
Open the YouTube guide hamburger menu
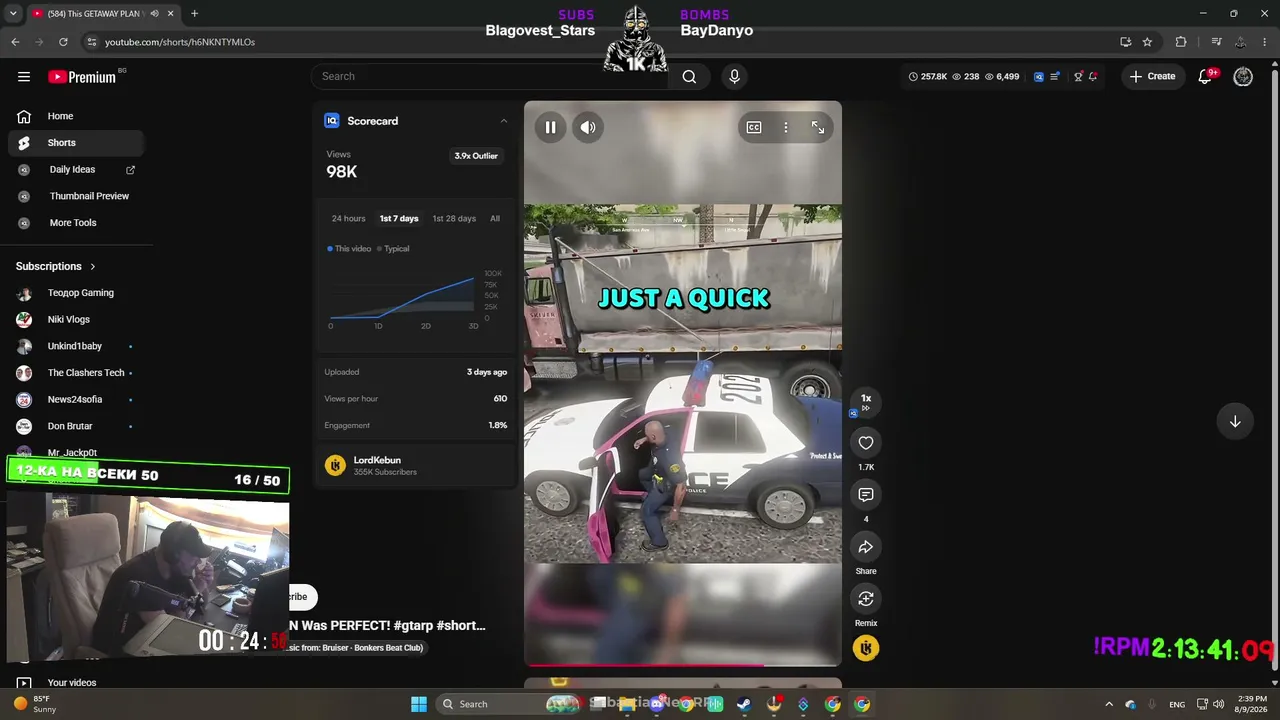click(24, 76)
